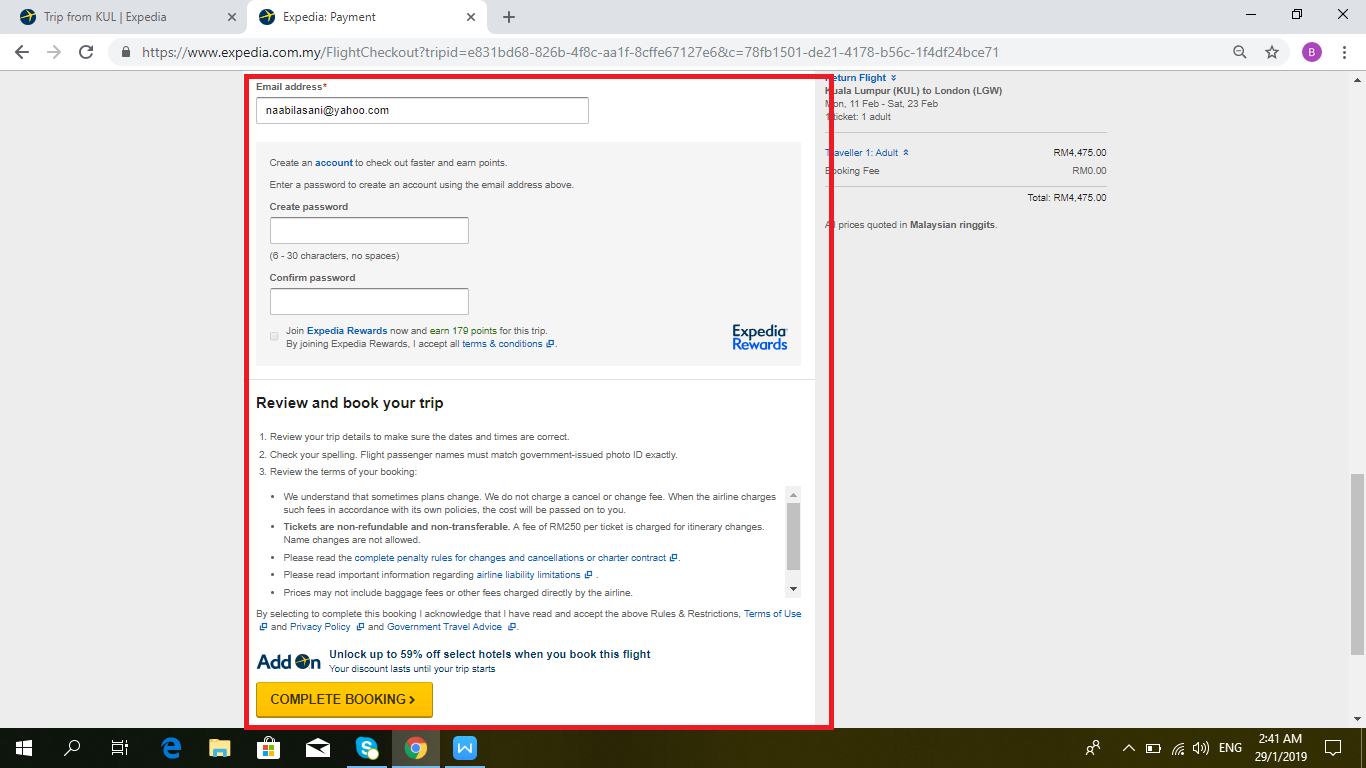Screen dimensions: 1366x768
Task: Open WPS Writer from the taskbar
Action: 465,747
